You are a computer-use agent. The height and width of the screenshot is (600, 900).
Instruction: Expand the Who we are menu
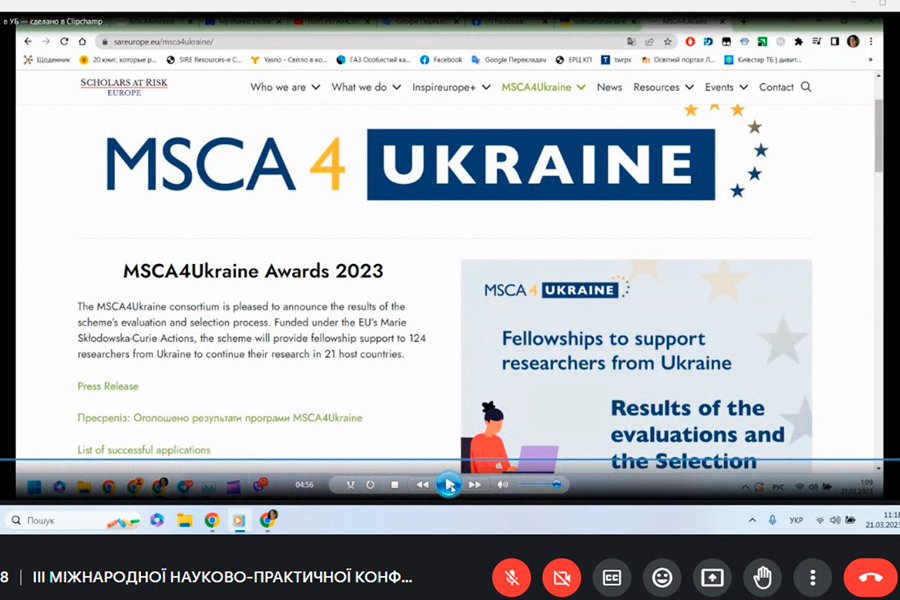[x=285, y=87]
